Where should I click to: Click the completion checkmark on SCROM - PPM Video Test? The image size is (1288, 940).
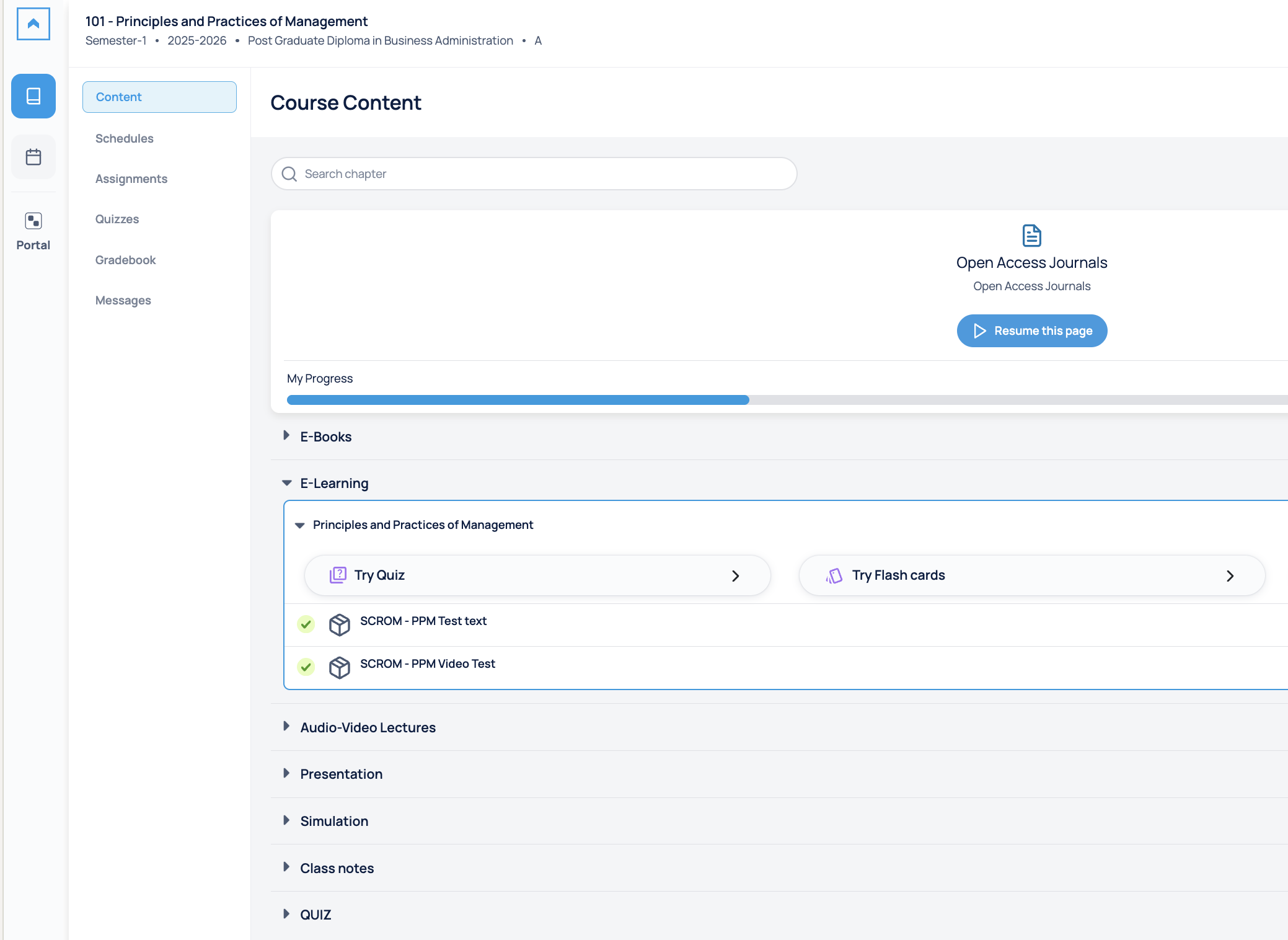[x=306, y=667]
